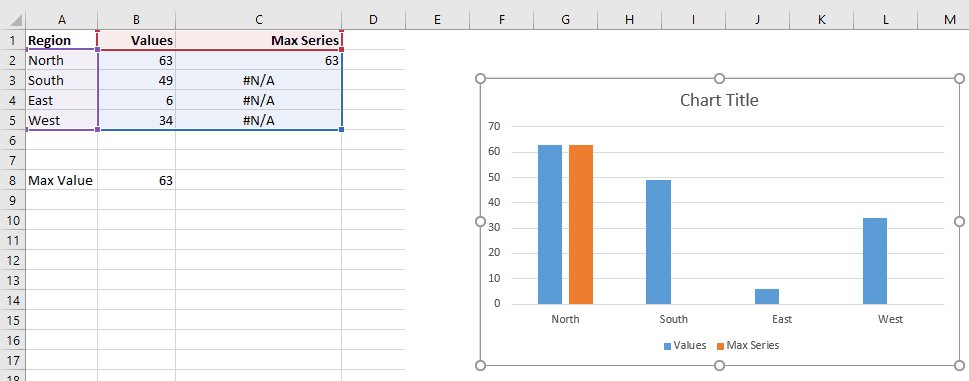969x381 pixels.
Task: Select the blue Values bar for North
Action: (550, 225)
